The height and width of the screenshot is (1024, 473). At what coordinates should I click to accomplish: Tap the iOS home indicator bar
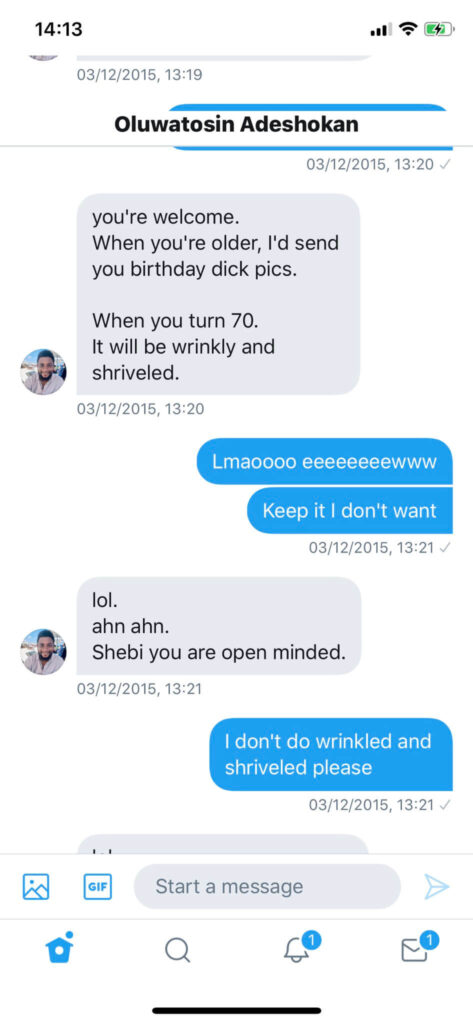point(236,1010)
